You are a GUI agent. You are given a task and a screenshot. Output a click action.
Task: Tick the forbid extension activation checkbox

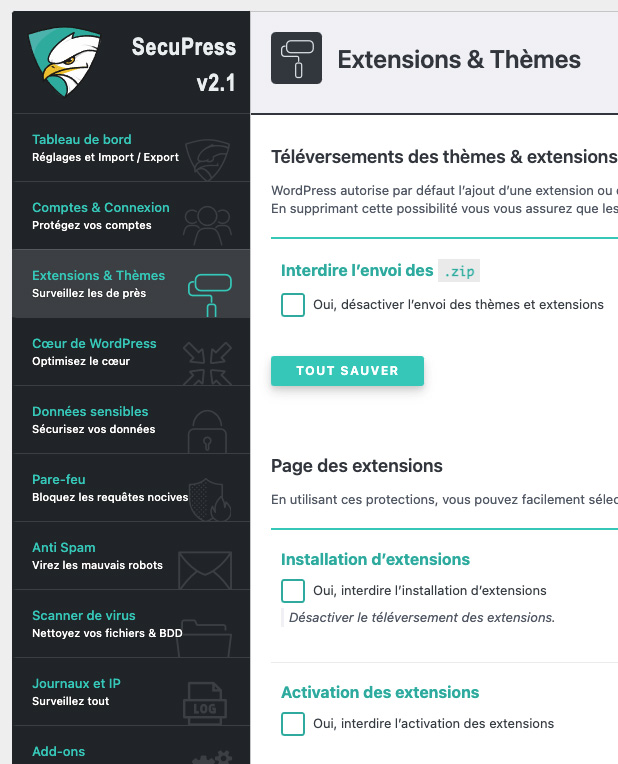(293, 724)
